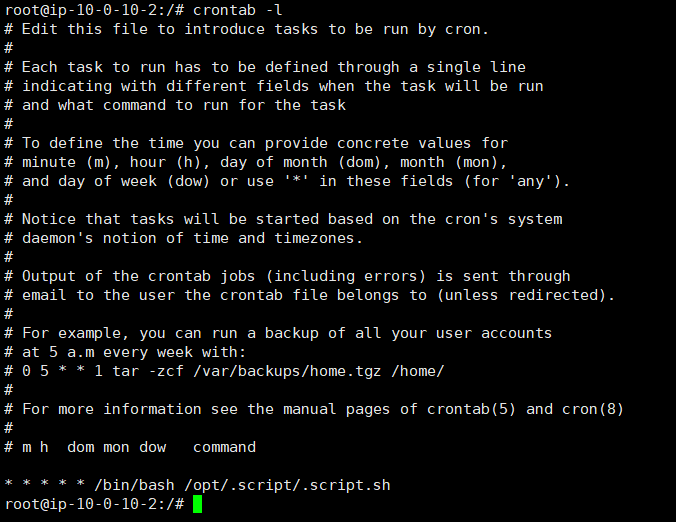
Task: Click the word 'redirected' in the comments
Action: pyautogui.click(x=554, y=295)
